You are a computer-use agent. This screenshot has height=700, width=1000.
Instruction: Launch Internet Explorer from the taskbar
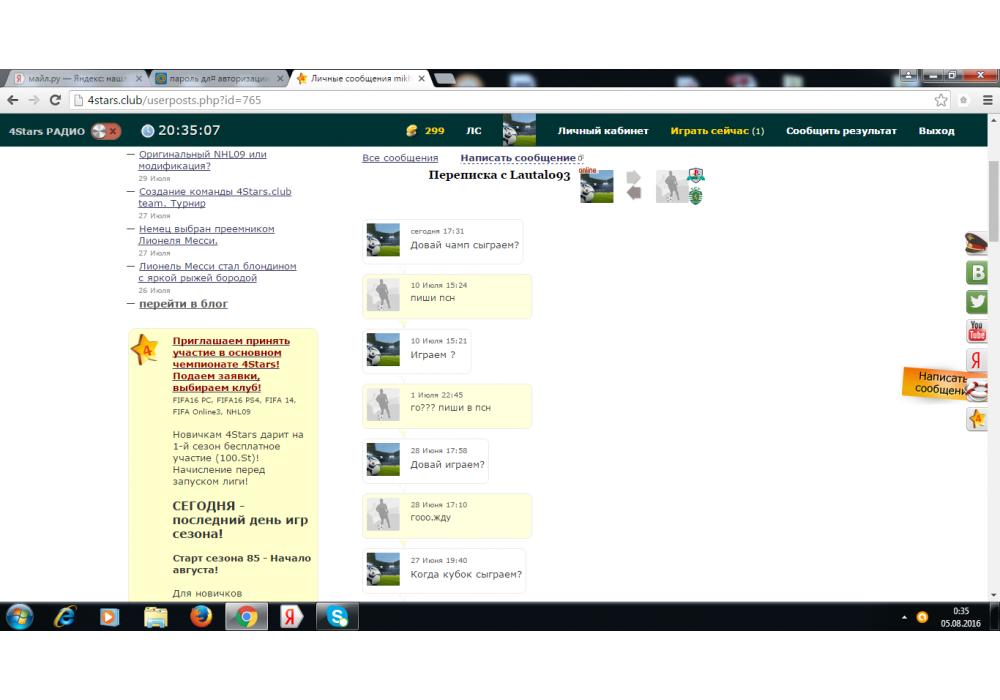click(65, 616)
